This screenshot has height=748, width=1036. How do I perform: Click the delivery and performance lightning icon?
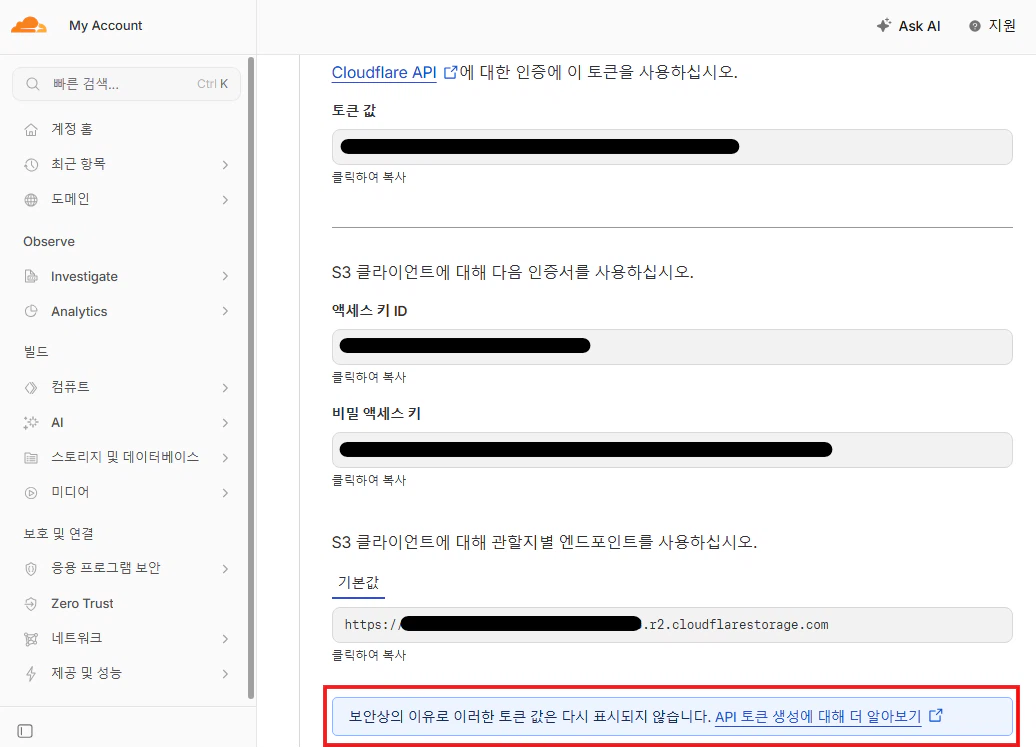click(x=31, y=673)
